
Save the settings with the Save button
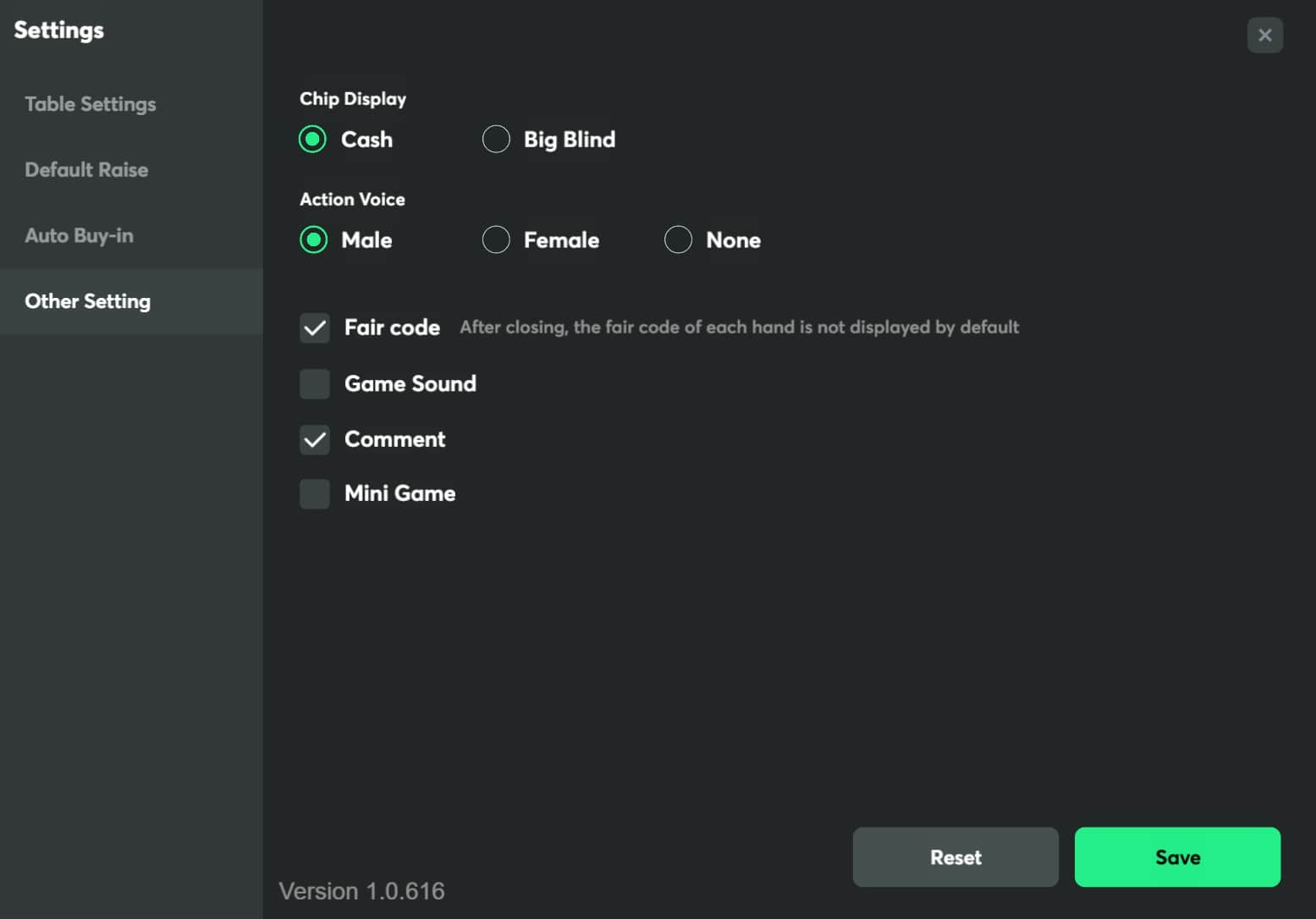[1176, 857]
